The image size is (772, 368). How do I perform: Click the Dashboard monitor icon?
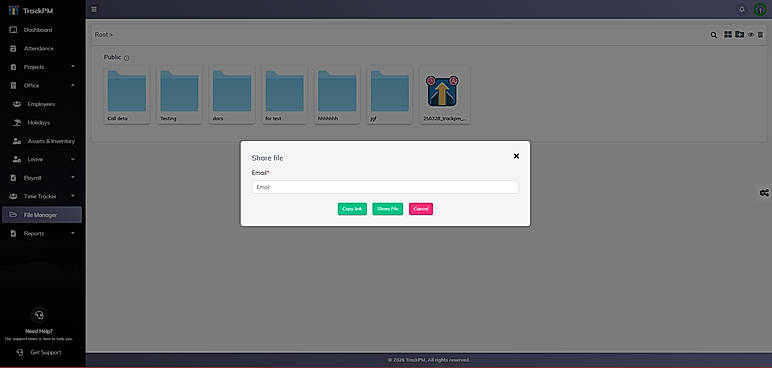(14, 30)
